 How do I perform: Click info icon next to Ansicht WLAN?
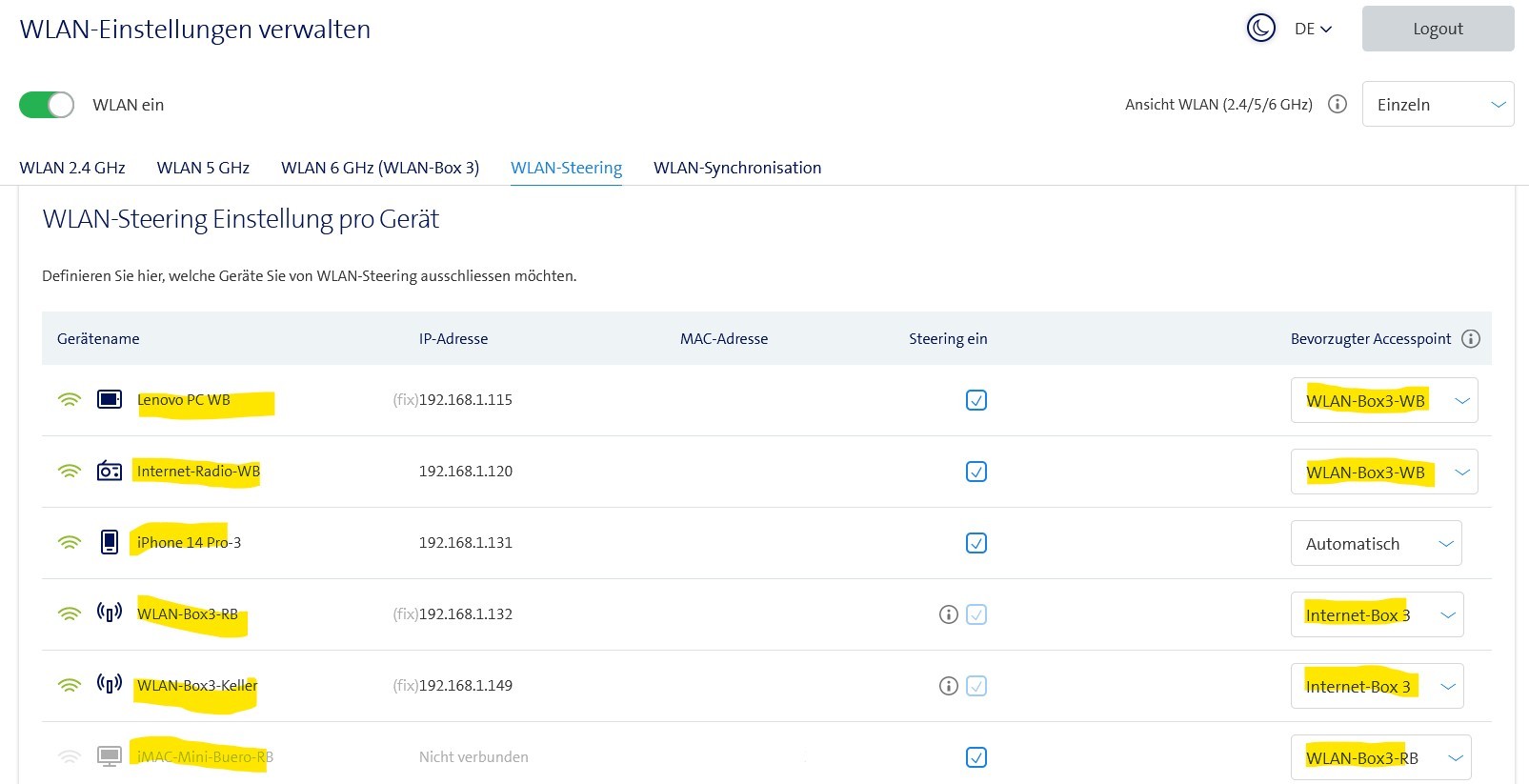pos(1338,104)
